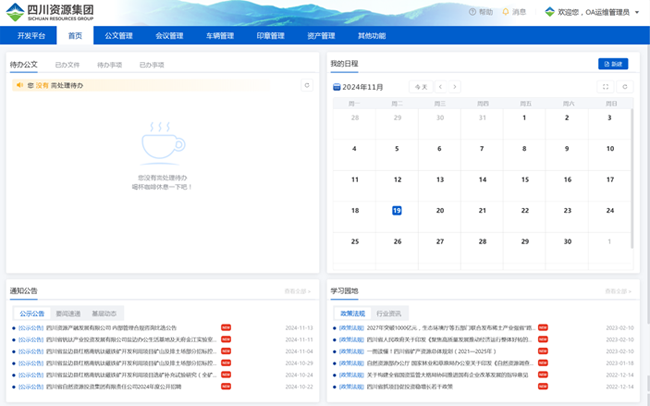Click the 新建 schedule button
650x406 pixels.
click(613, 64)
